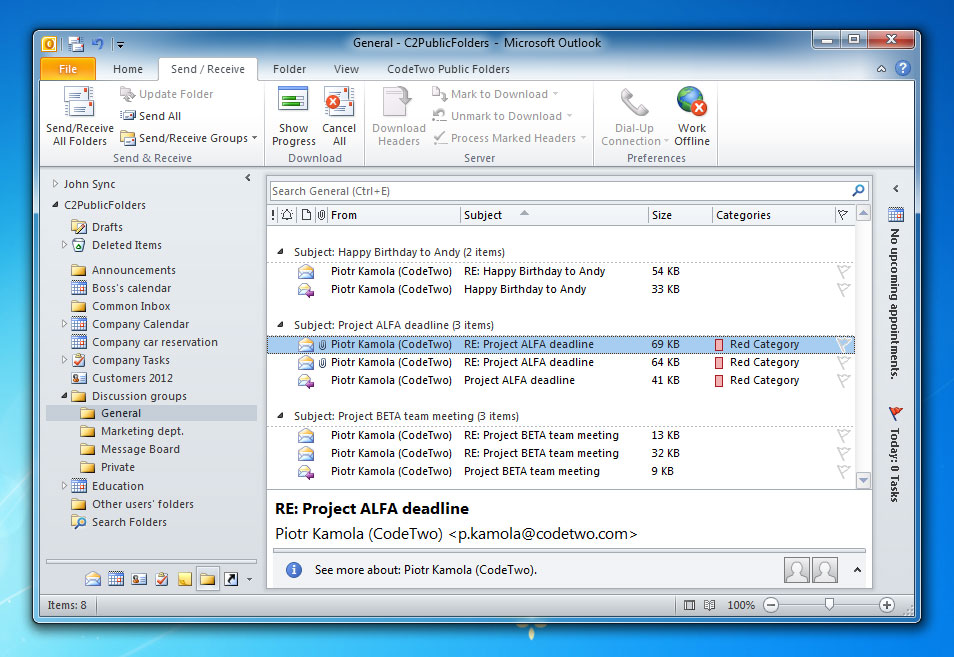
Task: Flag the Project ALFA deadline 41 KB message
Action: click(x=843, y=381)
